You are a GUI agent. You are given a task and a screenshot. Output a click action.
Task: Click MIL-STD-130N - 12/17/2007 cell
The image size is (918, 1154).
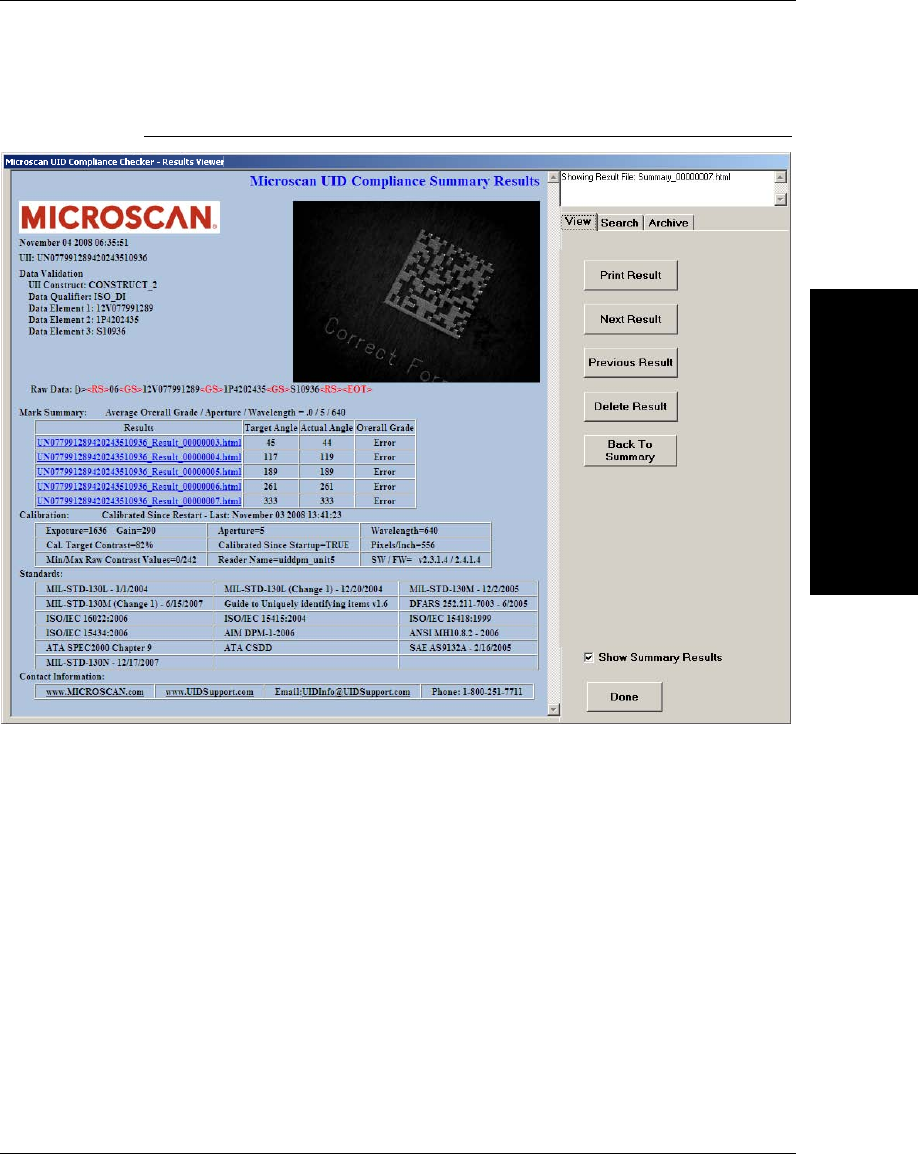pos(124,662)
